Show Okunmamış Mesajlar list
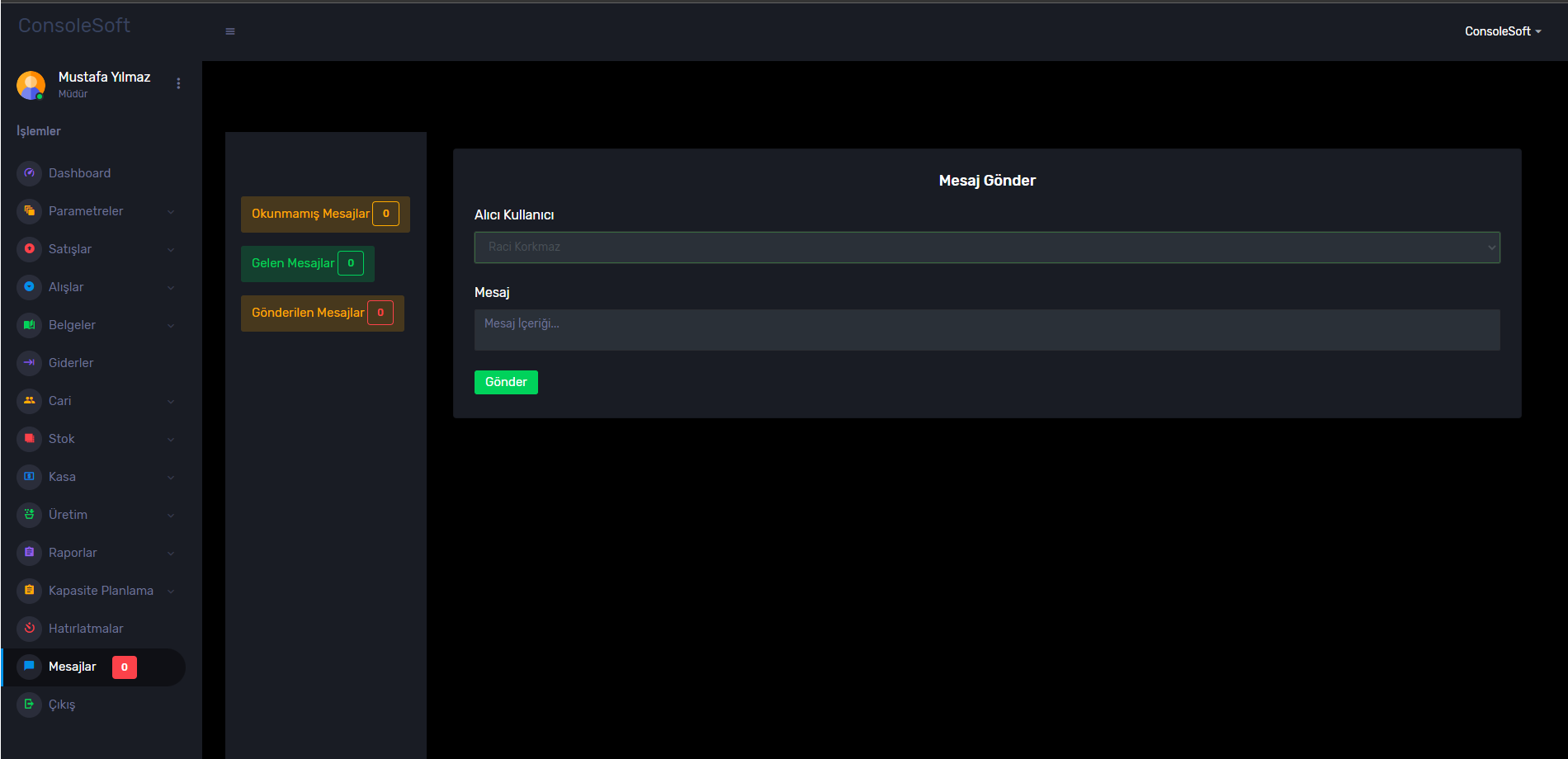The height and width of the screenshot is (759, 1568). pyautogui.click(x=325, y=214)
